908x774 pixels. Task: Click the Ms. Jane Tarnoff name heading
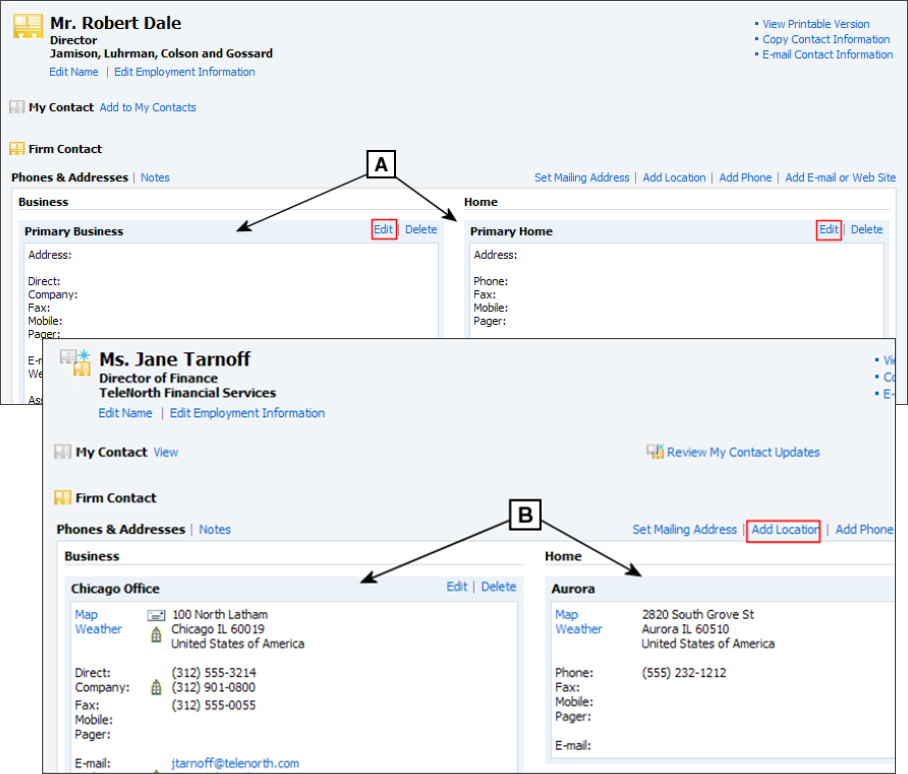[175, 360]
